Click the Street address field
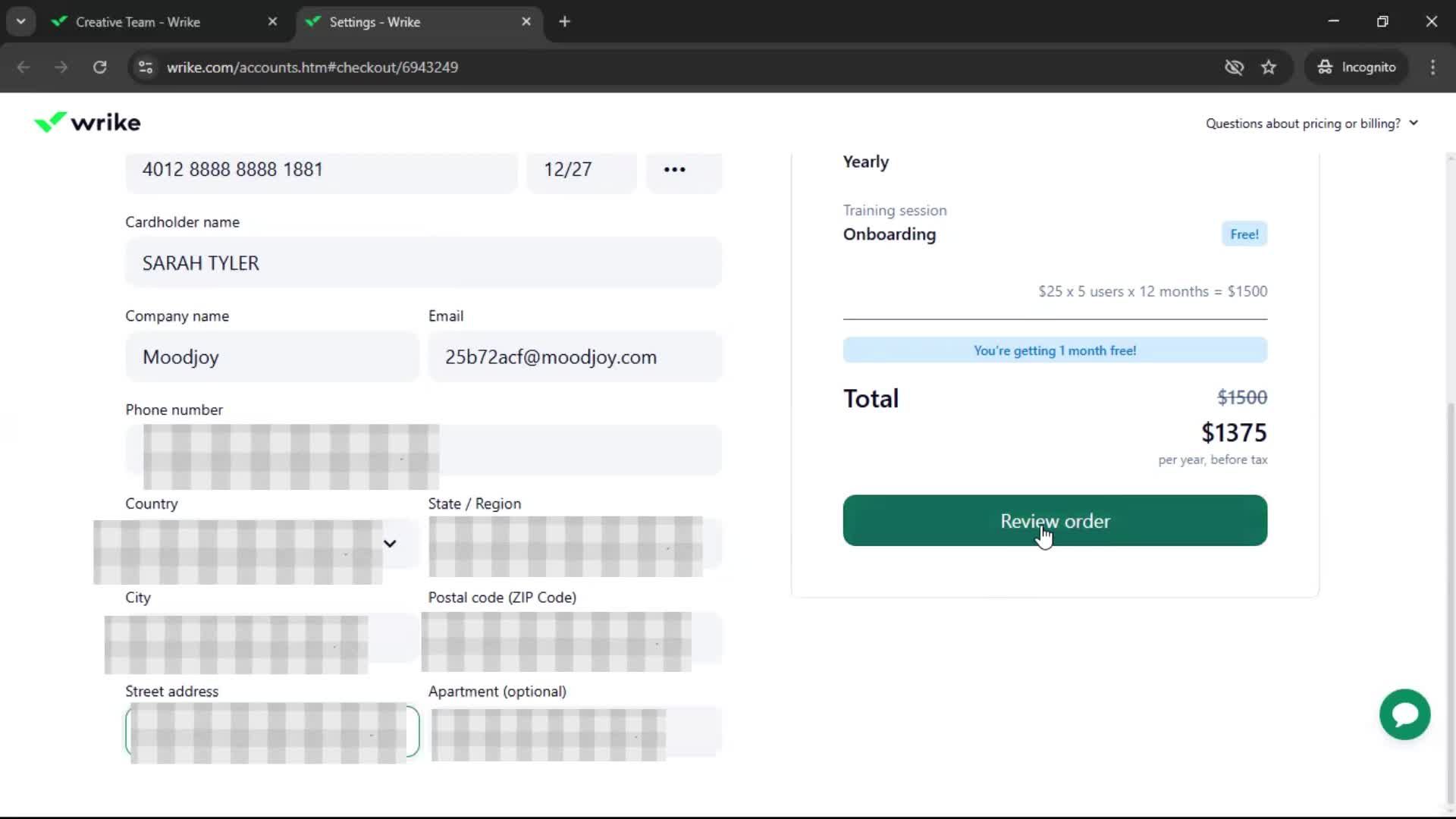Screen dimensions: 1456x819 [271, 732]
